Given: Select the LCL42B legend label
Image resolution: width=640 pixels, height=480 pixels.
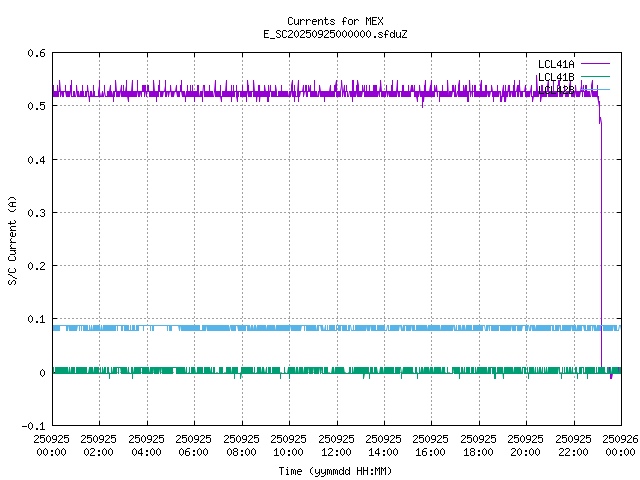Looking at the screenshot, I should click(x=555, y=90).
